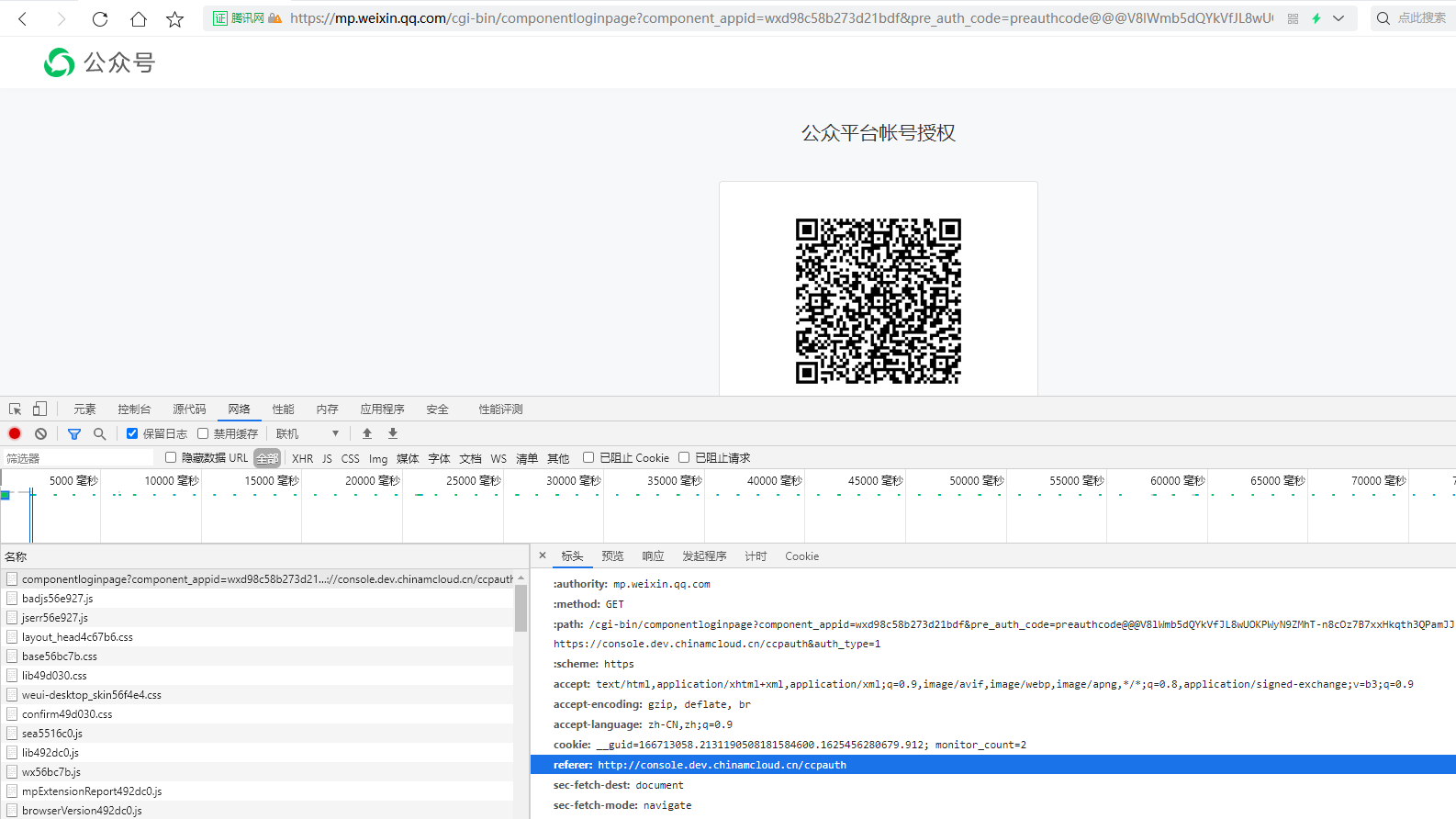This screenshot has height=819, width=1456.
Task: Bookmark page with the star icon
Action: point(174,18)
